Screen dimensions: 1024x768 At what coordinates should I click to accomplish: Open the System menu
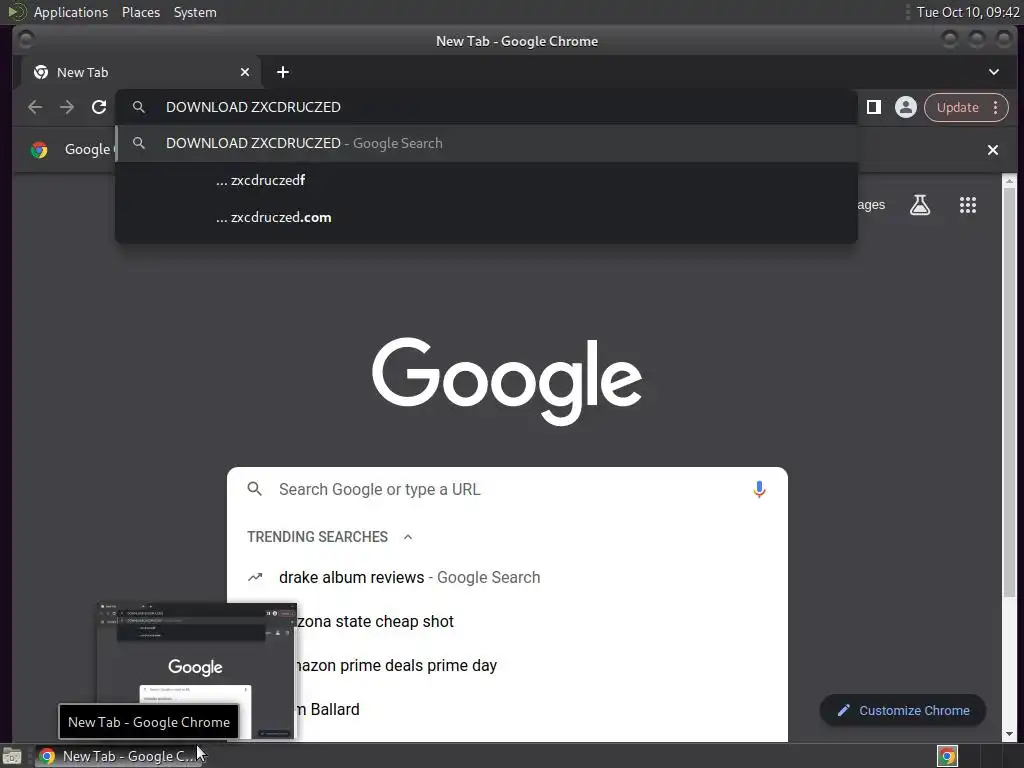coord(195,12)
